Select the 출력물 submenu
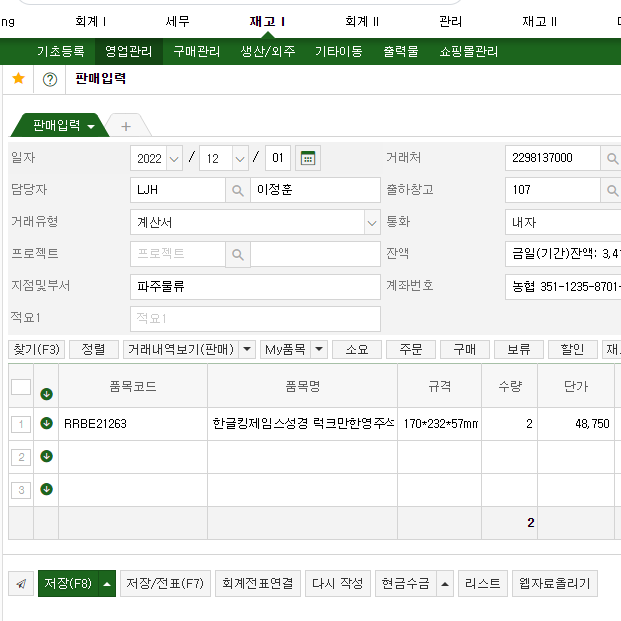 coord(401,51)
